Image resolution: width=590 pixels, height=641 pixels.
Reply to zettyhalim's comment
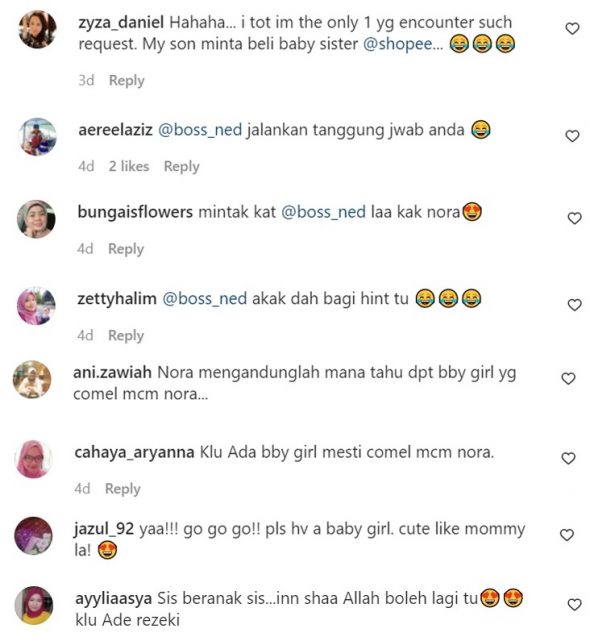tap(126, 335)
